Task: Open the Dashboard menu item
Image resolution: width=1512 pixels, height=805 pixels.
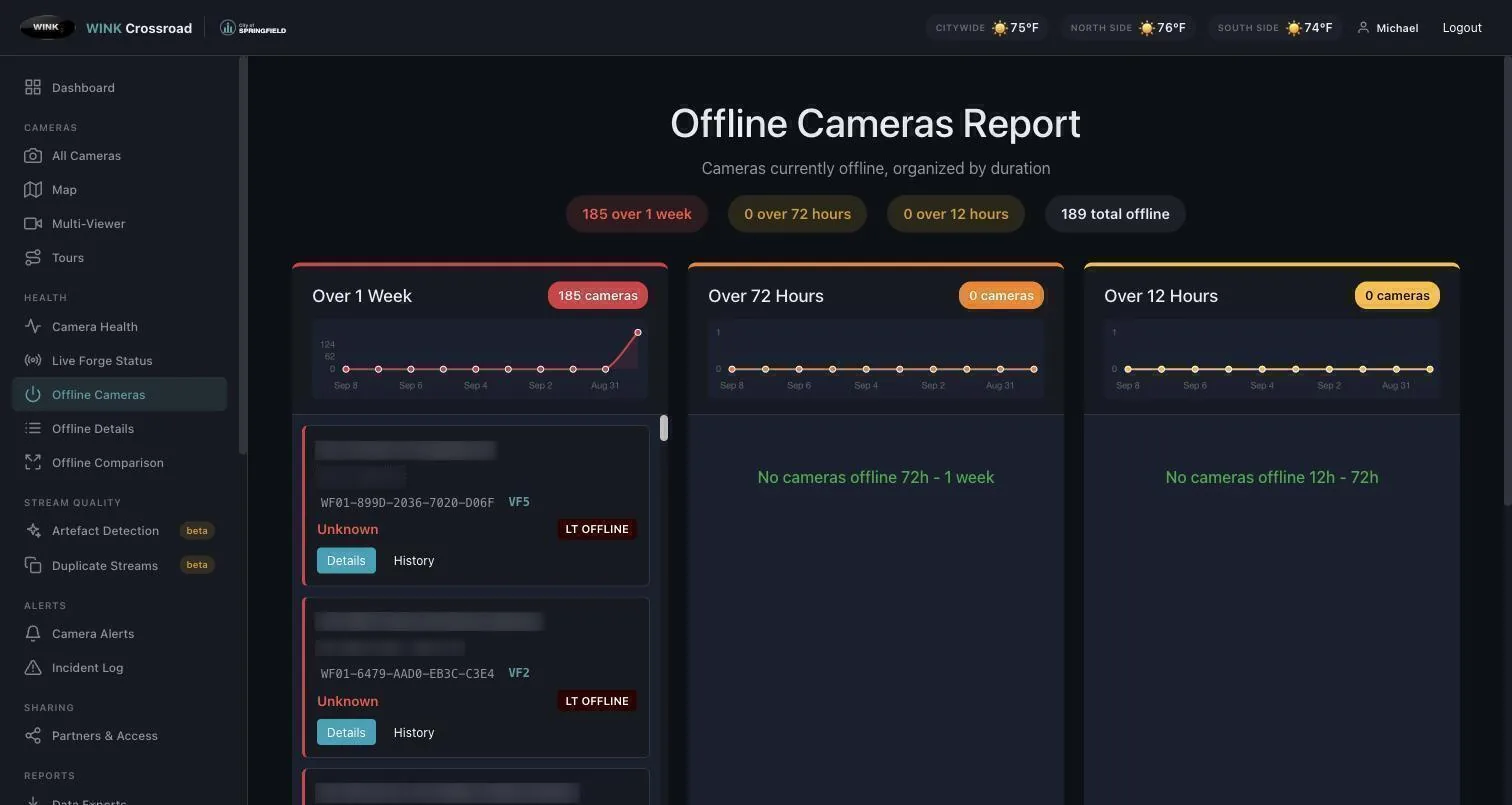Action: (119, 88)
